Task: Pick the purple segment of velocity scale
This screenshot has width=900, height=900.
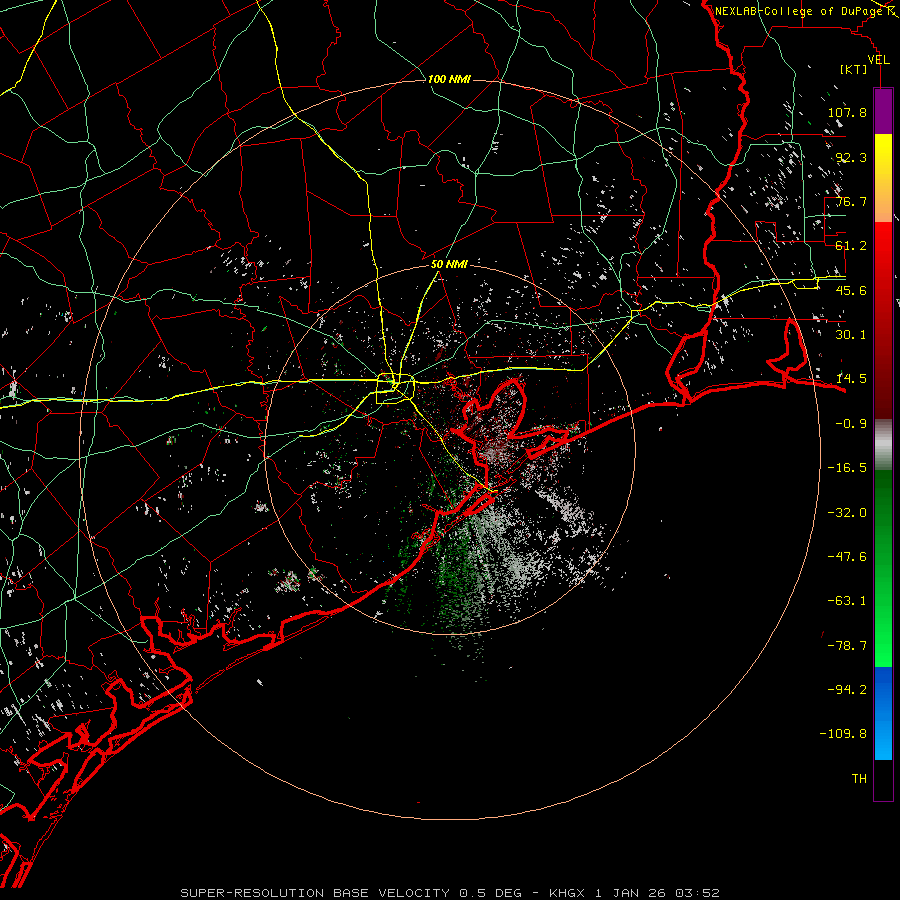Action: coord(883,111)
